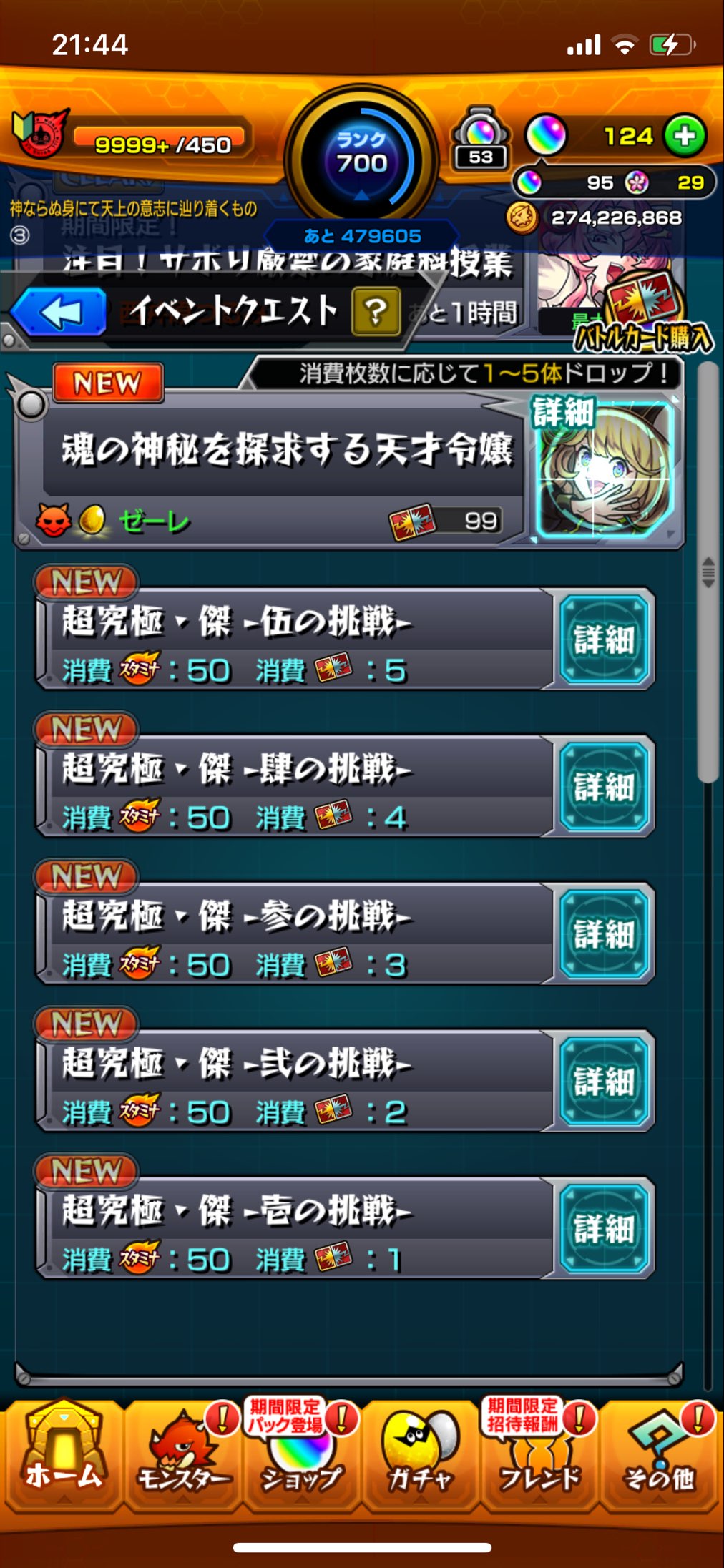Select the 超究極・傑 肆の挑戦 quest

[x=295, y=786]
